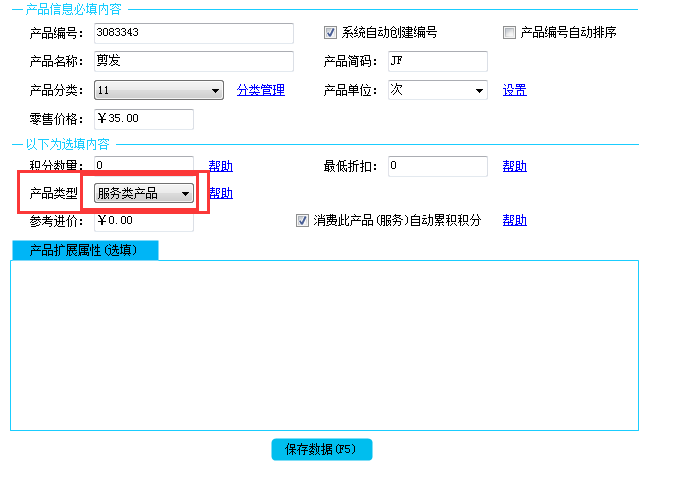Open the 产品类型 dropdown showing 服务类产品

(x=144, y=194)
